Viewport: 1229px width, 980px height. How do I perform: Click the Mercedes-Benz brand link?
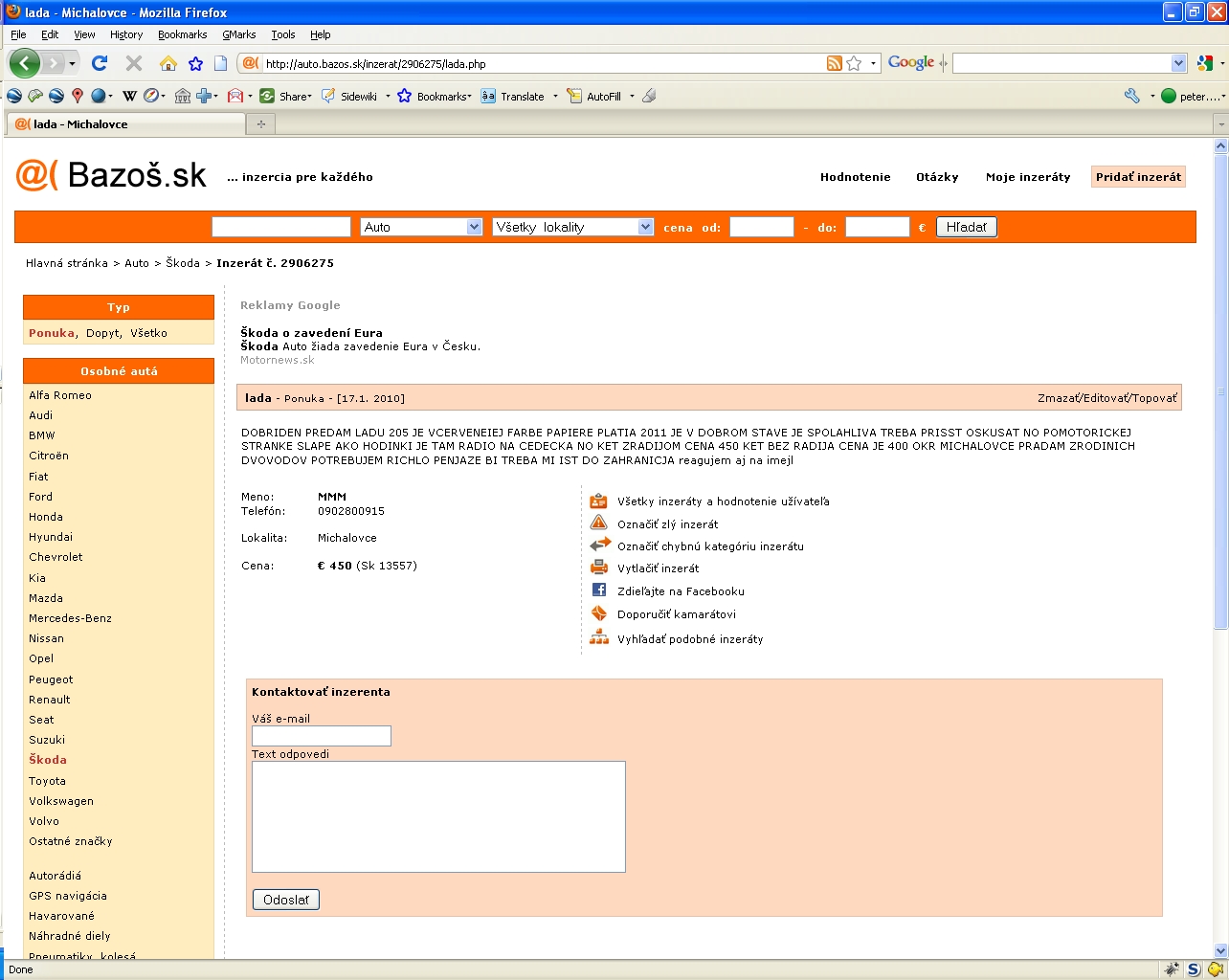pyautogui.click(x=70, y=618)
